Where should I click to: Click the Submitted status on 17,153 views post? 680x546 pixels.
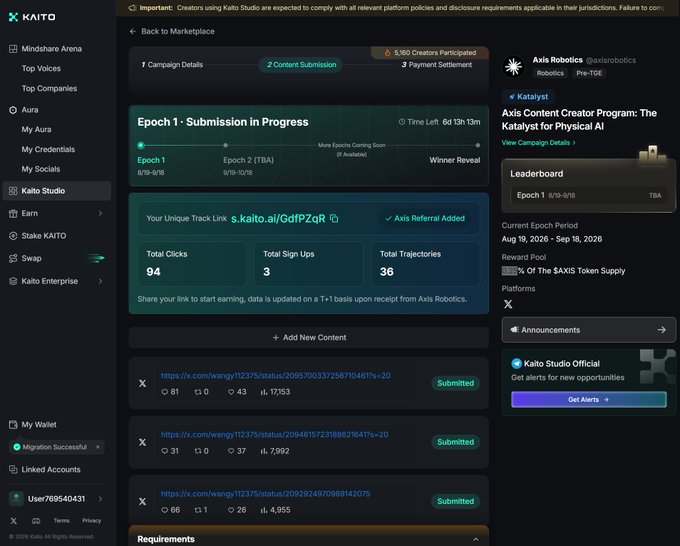455,383
